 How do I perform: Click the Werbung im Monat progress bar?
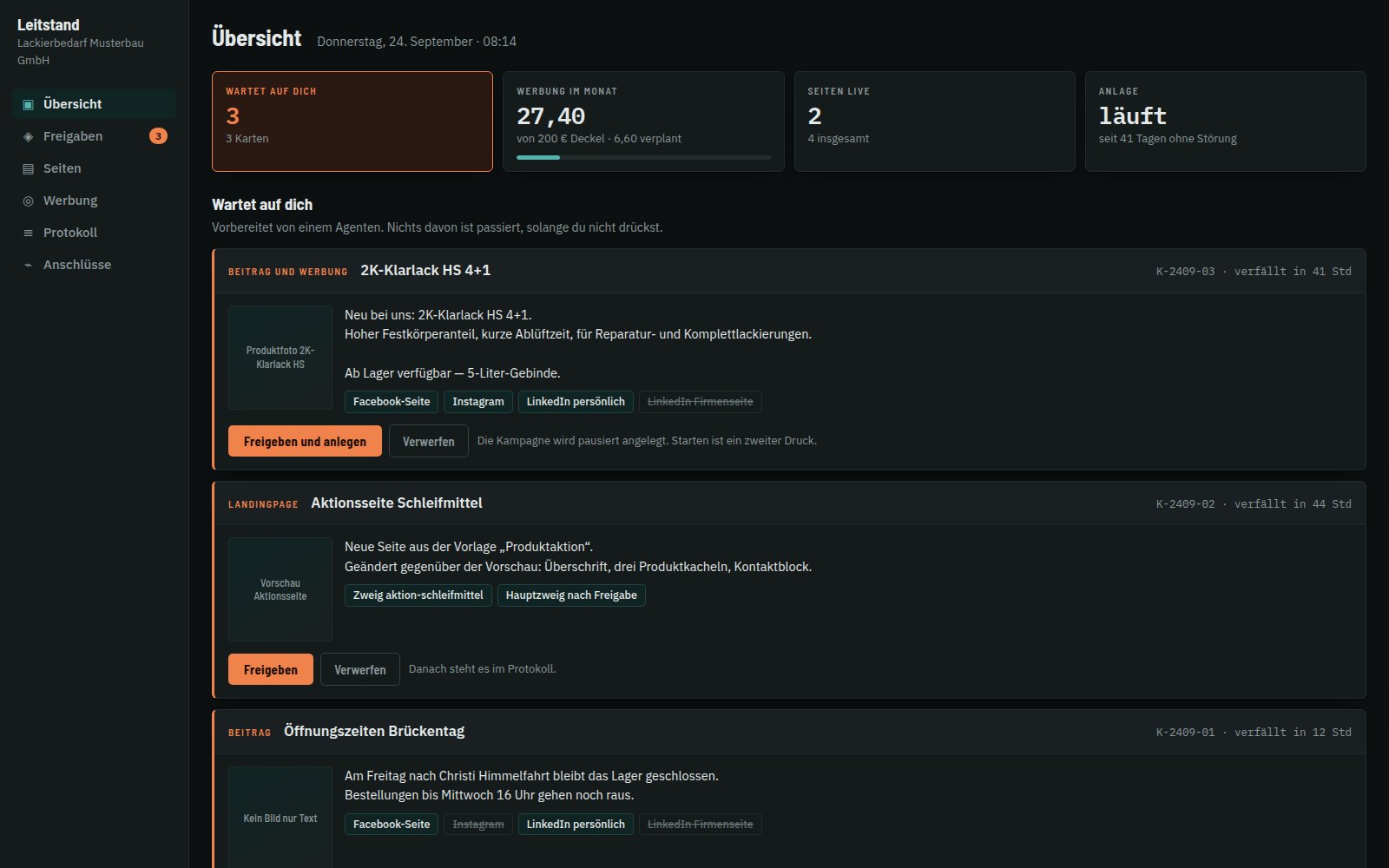(643, 157)
